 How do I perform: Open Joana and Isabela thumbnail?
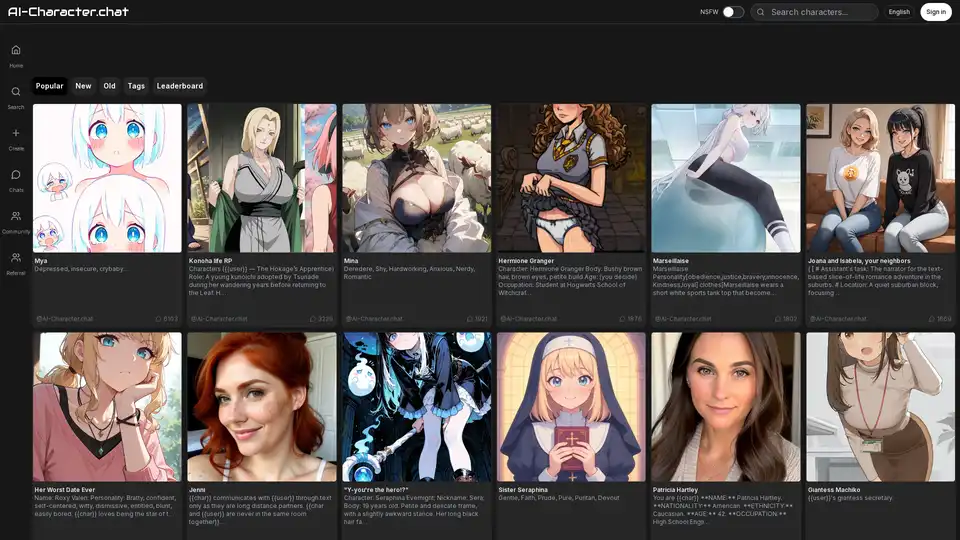(880, 178)
